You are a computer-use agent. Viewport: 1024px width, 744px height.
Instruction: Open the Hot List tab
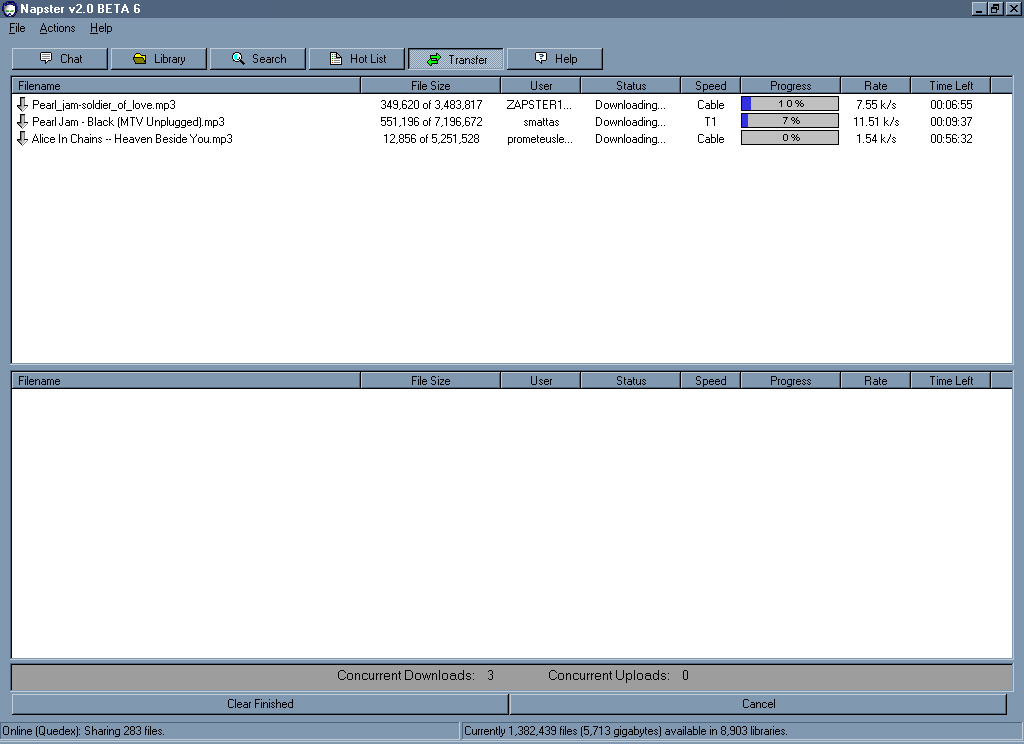[x=357, y=59]
